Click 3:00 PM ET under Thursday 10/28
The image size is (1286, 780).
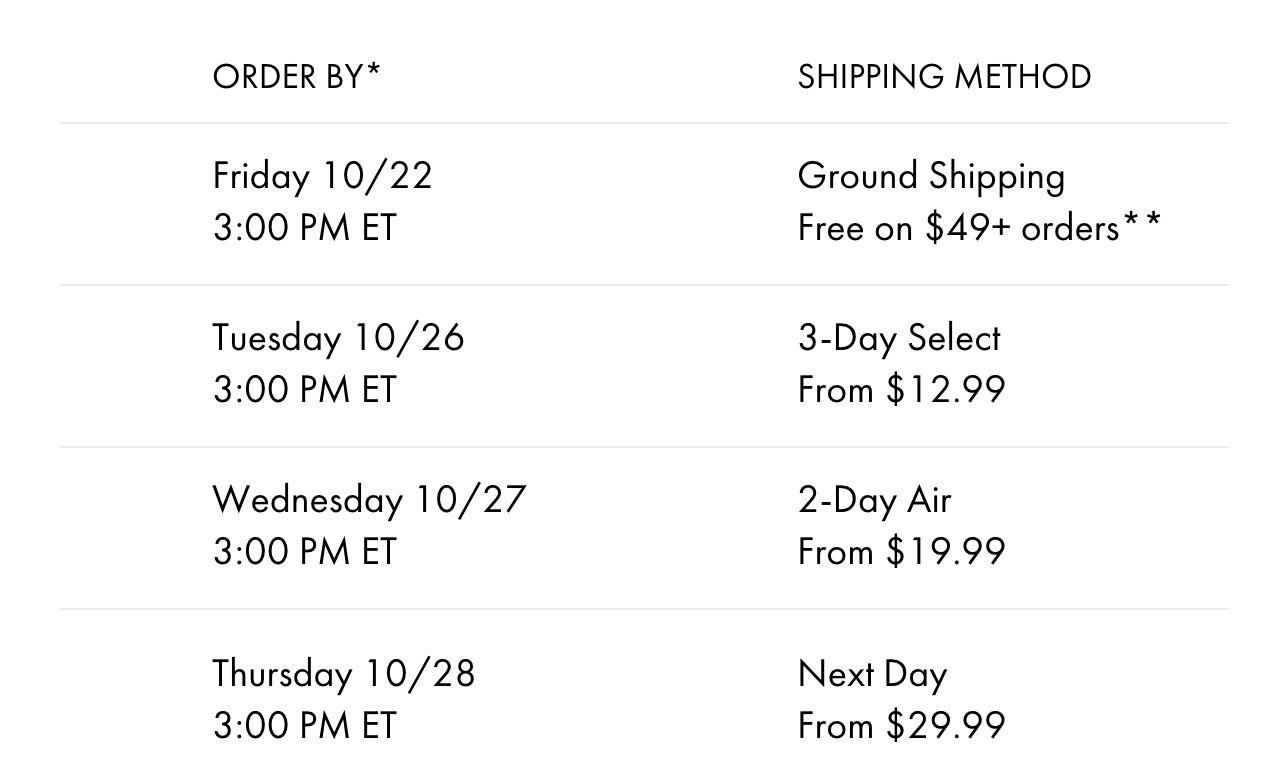(x=304, y=726)
